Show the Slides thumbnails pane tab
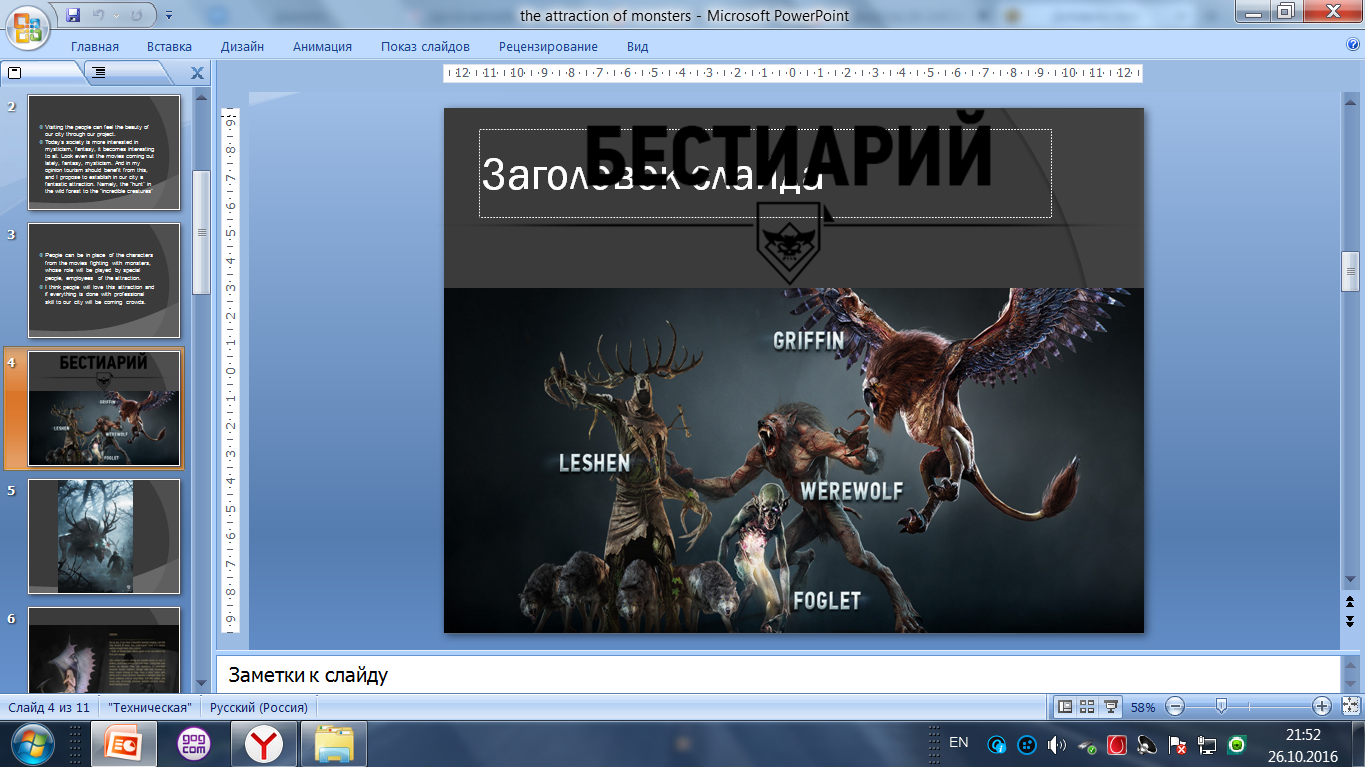Image resolution: width=1365 pixels, height=767 pixels. 42,73
